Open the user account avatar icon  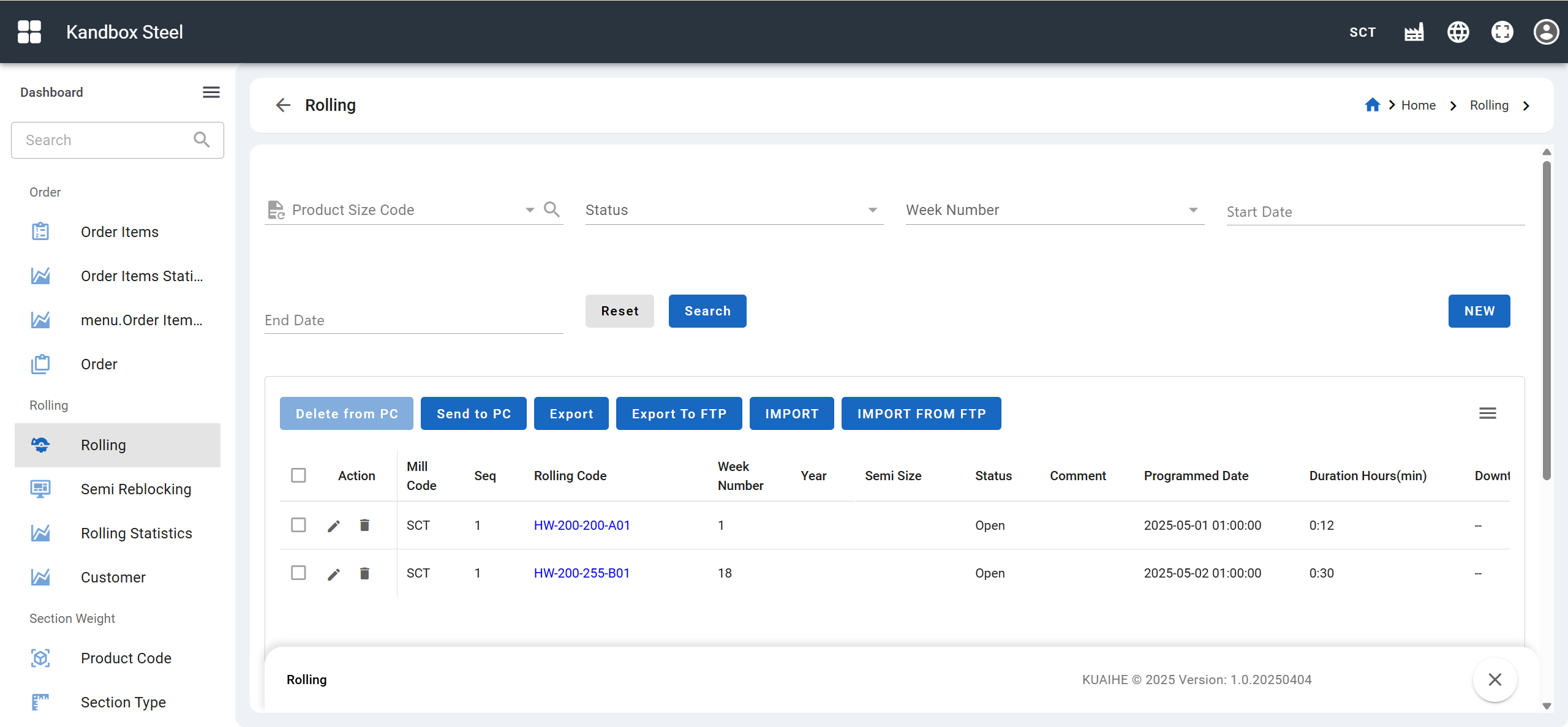(1545, 32)
